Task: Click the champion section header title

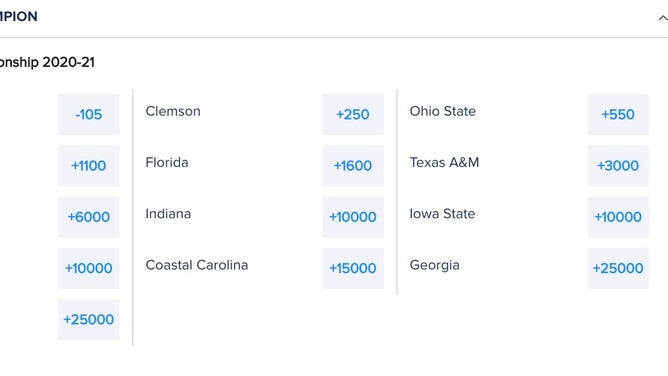Action: coord(19,16)
